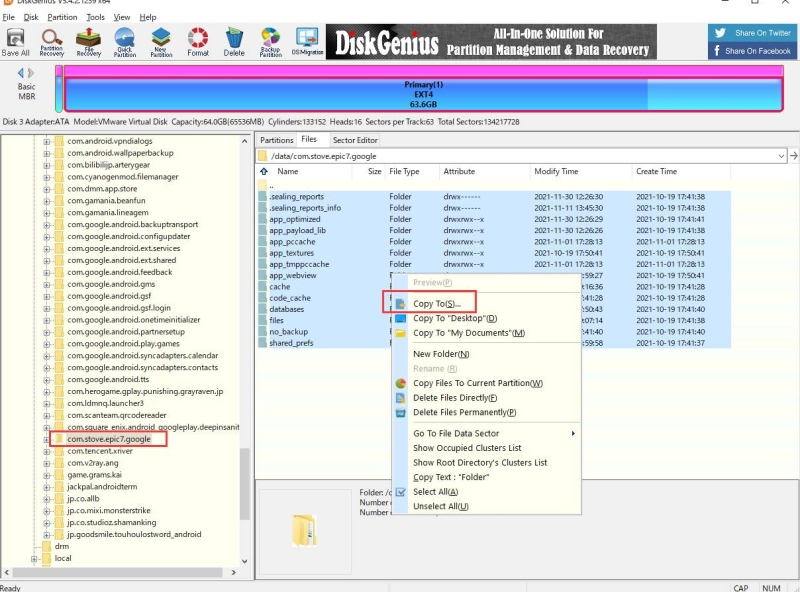Expand com.google.android.gms tree node
The height and width of the screenshot is (592, 800).
[46, 285]
